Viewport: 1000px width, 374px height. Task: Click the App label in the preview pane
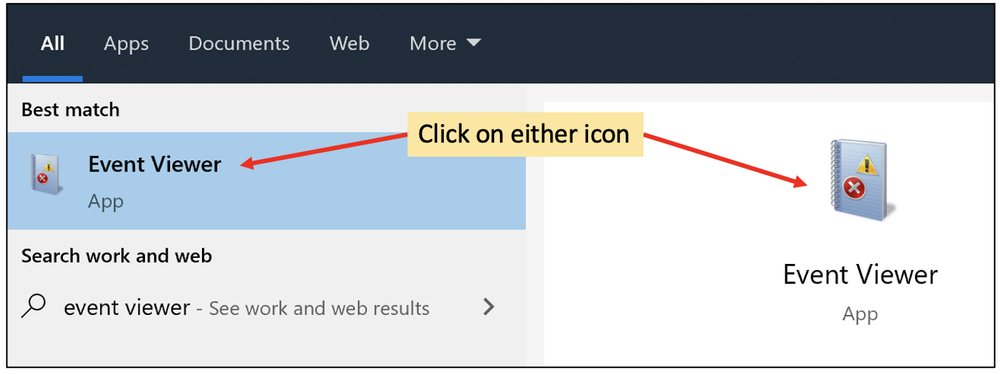click(x=860, y=314)
